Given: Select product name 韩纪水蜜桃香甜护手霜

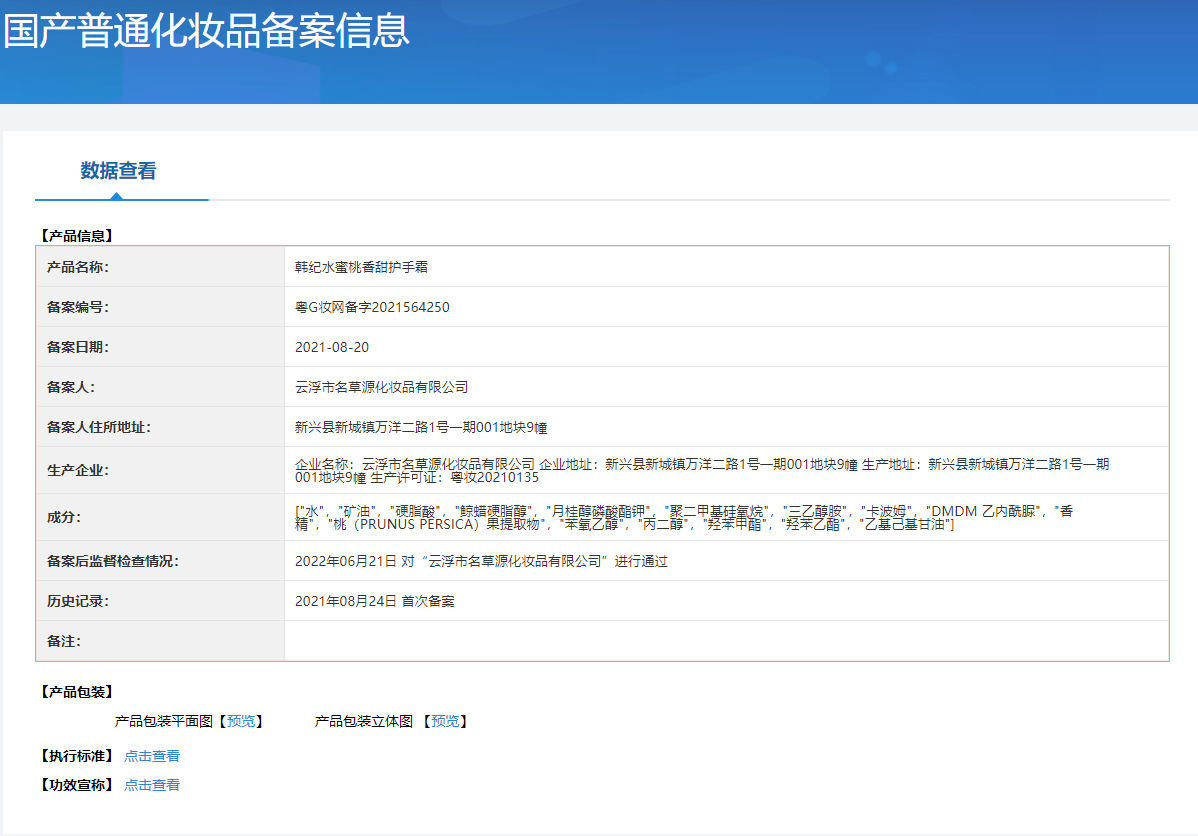Looking at the screenshot, I should [x=361, y=267].
